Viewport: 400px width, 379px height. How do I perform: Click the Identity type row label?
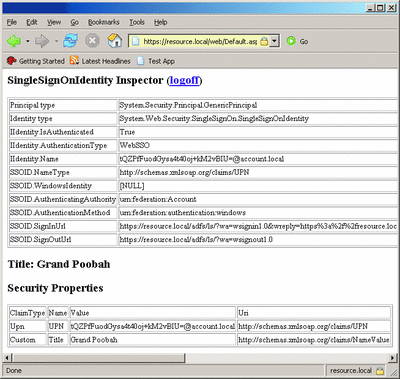tap(31, 119)
